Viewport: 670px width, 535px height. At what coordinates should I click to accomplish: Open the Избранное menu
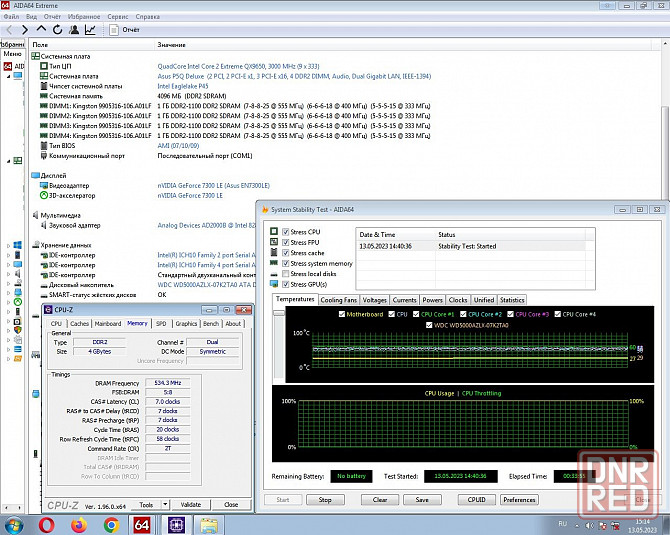[84, 17]
